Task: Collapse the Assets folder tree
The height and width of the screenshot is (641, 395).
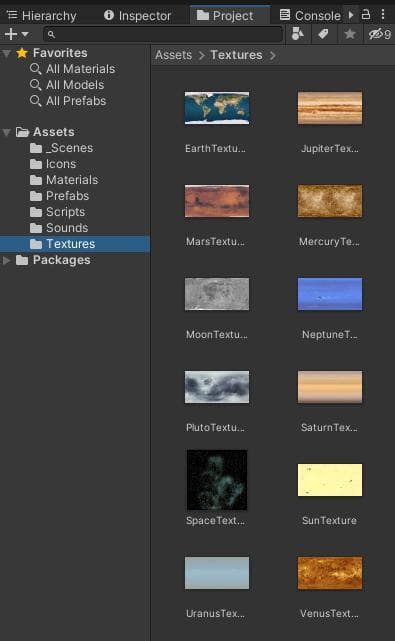Action: (x=7, y=132)
